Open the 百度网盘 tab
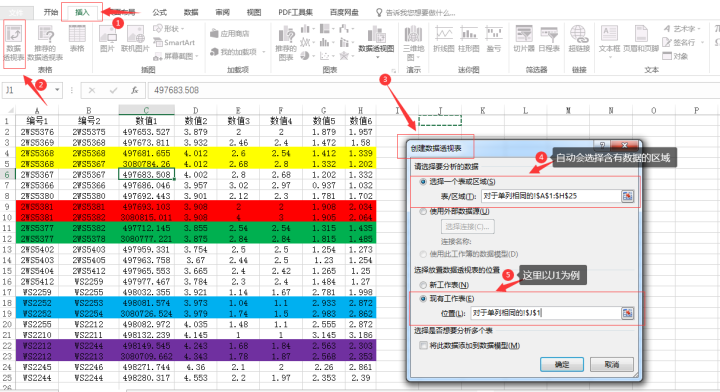 pyautogui.click(x=344, y=12)
